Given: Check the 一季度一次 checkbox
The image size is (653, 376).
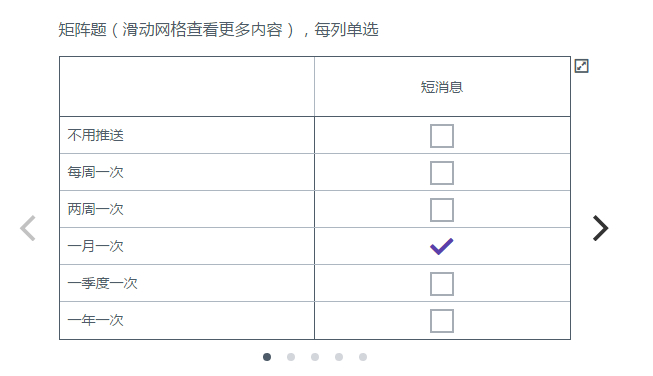Looking at the screenshot, I should tap(442, 284).
